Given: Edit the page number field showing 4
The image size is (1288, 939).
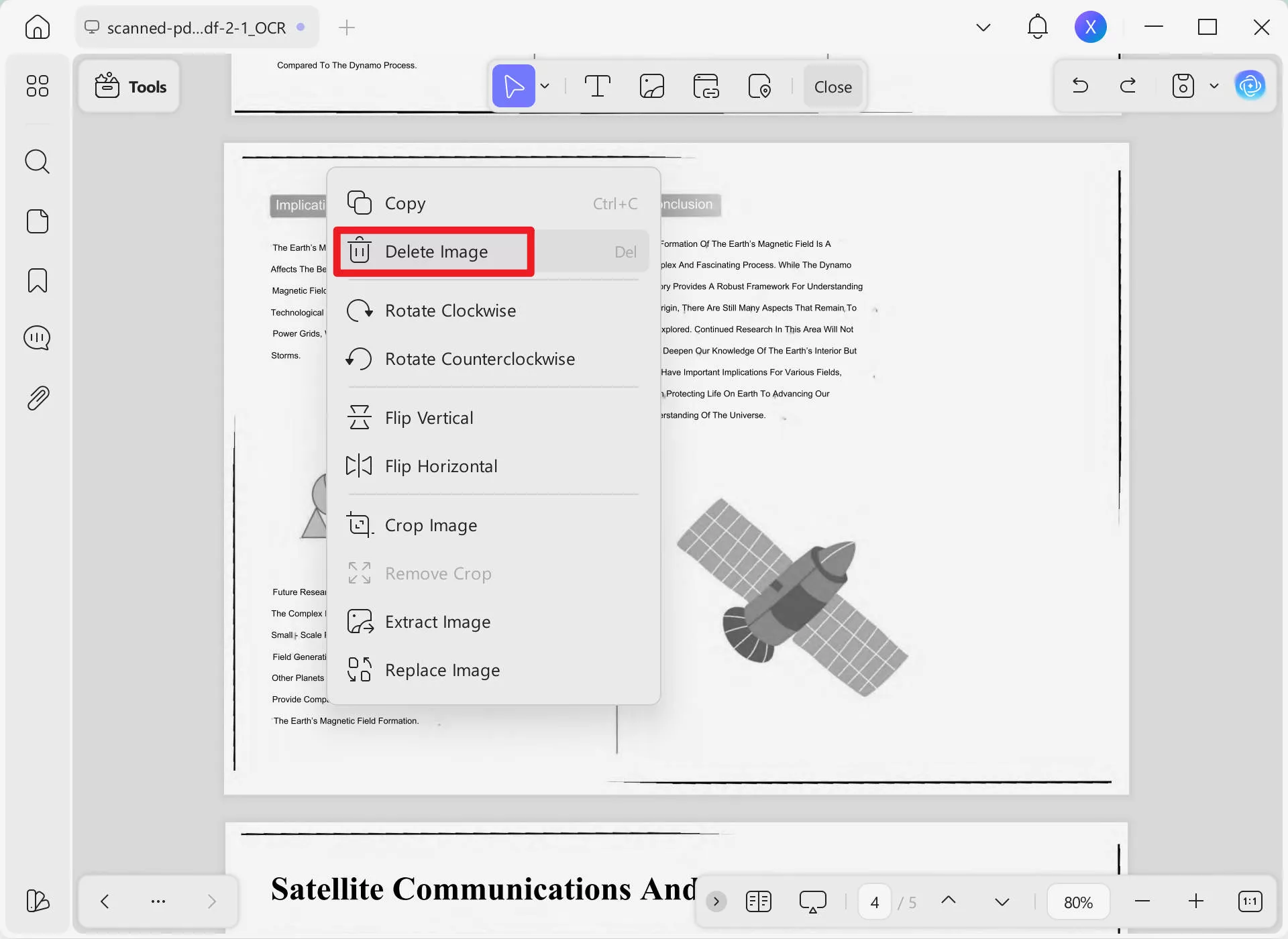Looking at the screenshot, I should click(874, 901).
